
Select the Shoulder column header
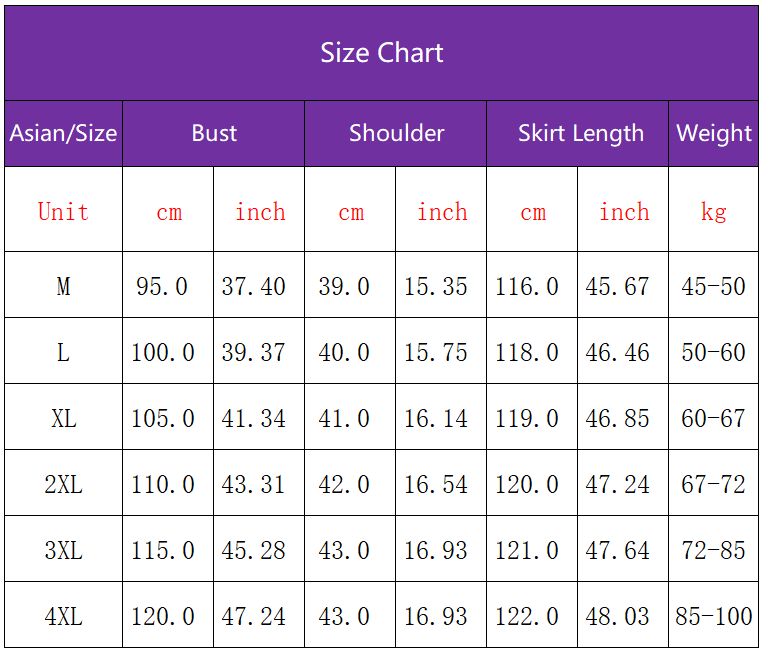[396, 133]
